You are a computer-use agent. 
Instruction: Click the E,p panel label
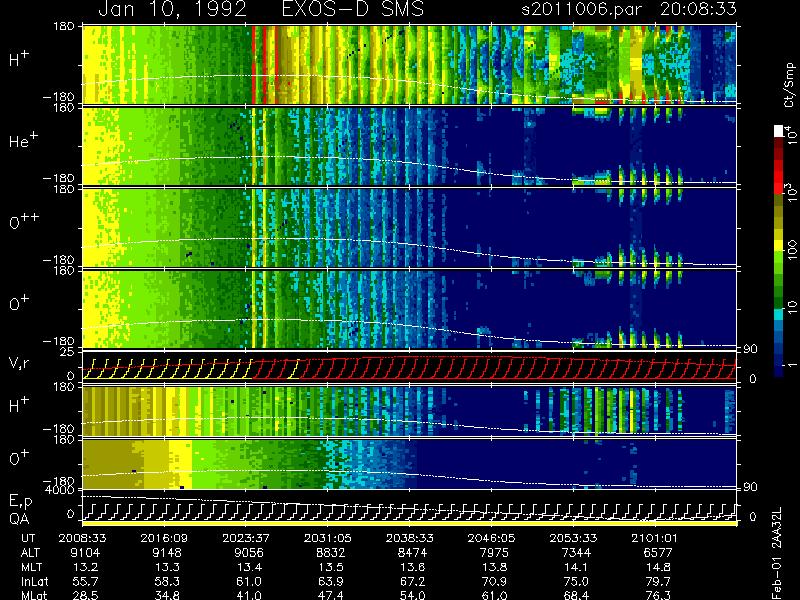20,502
